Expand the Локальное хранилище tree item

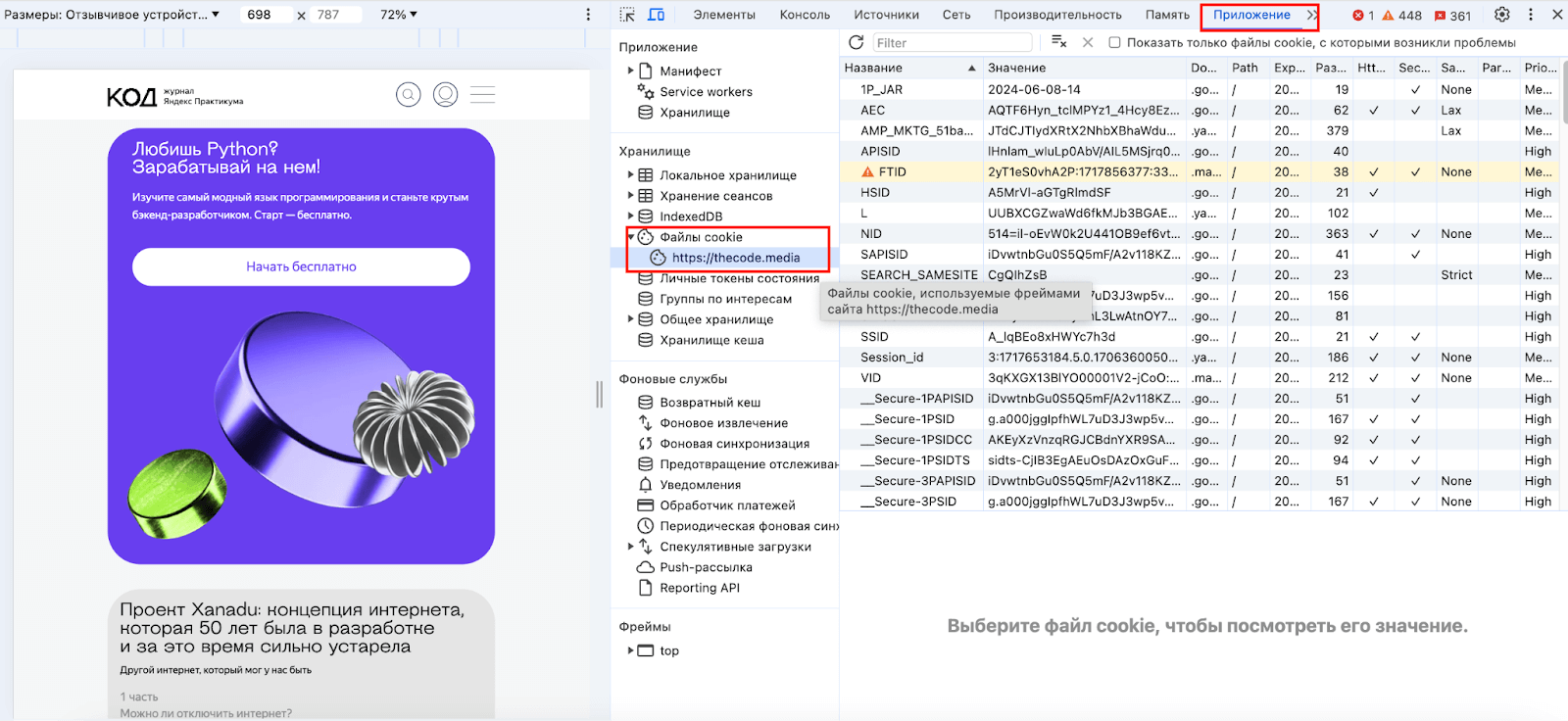coord(630,175)
